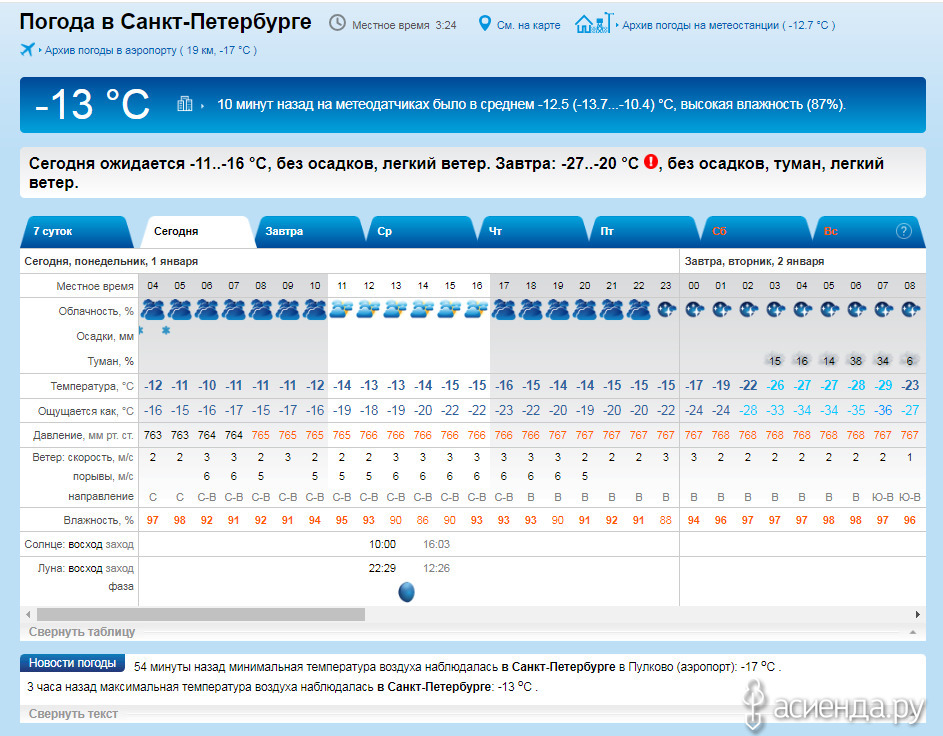Click the scrollbar left arrow
The image size is (943, 736).
tap(28, 615)
